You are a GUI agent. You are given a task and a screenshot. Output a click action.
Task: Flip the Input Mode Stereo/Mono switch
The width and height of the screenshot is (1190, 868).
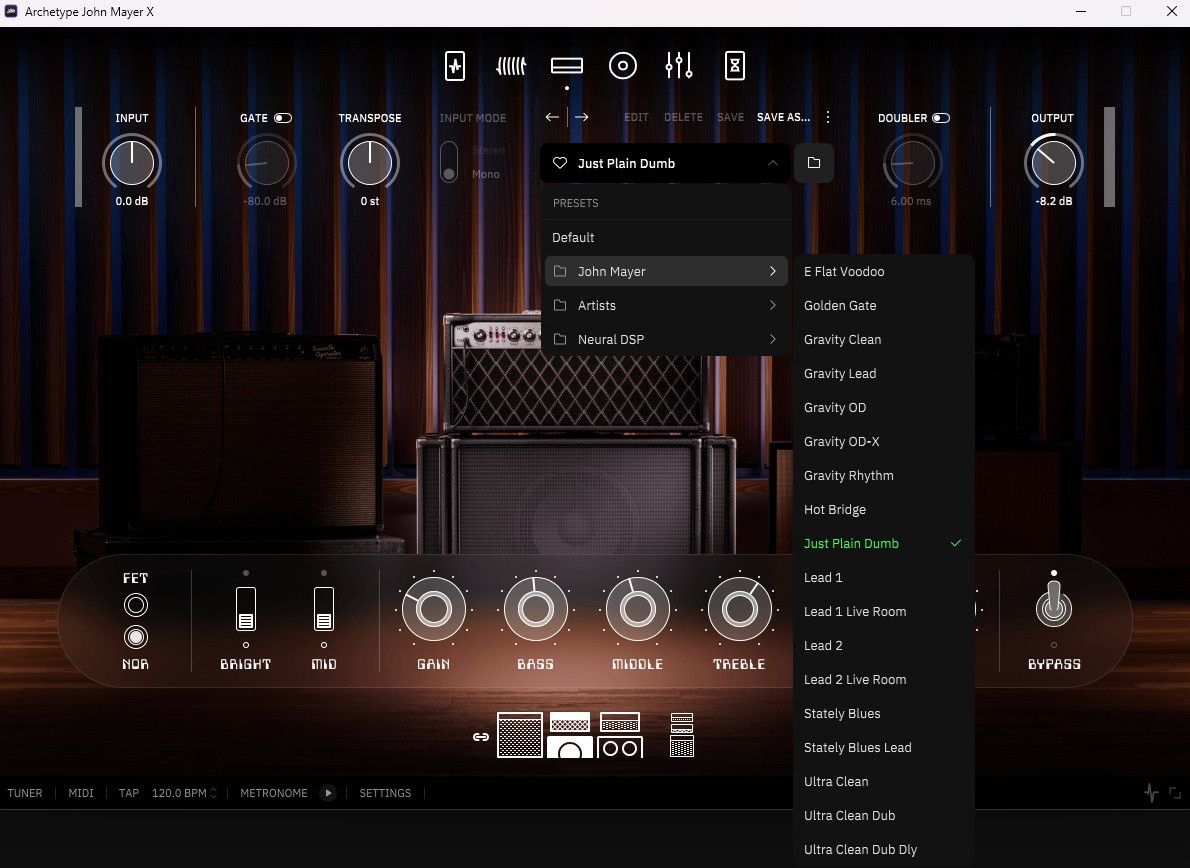click(449, 162)
